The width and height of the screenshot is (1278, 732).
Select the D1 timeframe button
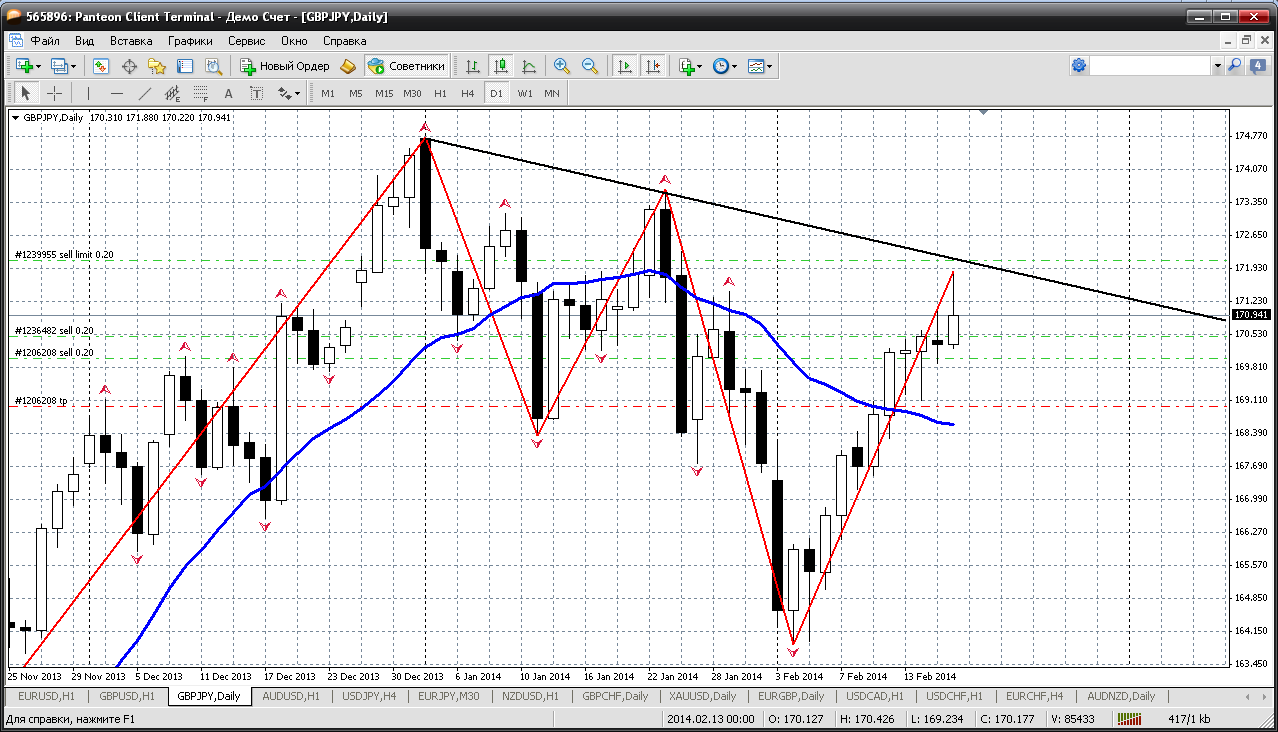pos(496,93)
